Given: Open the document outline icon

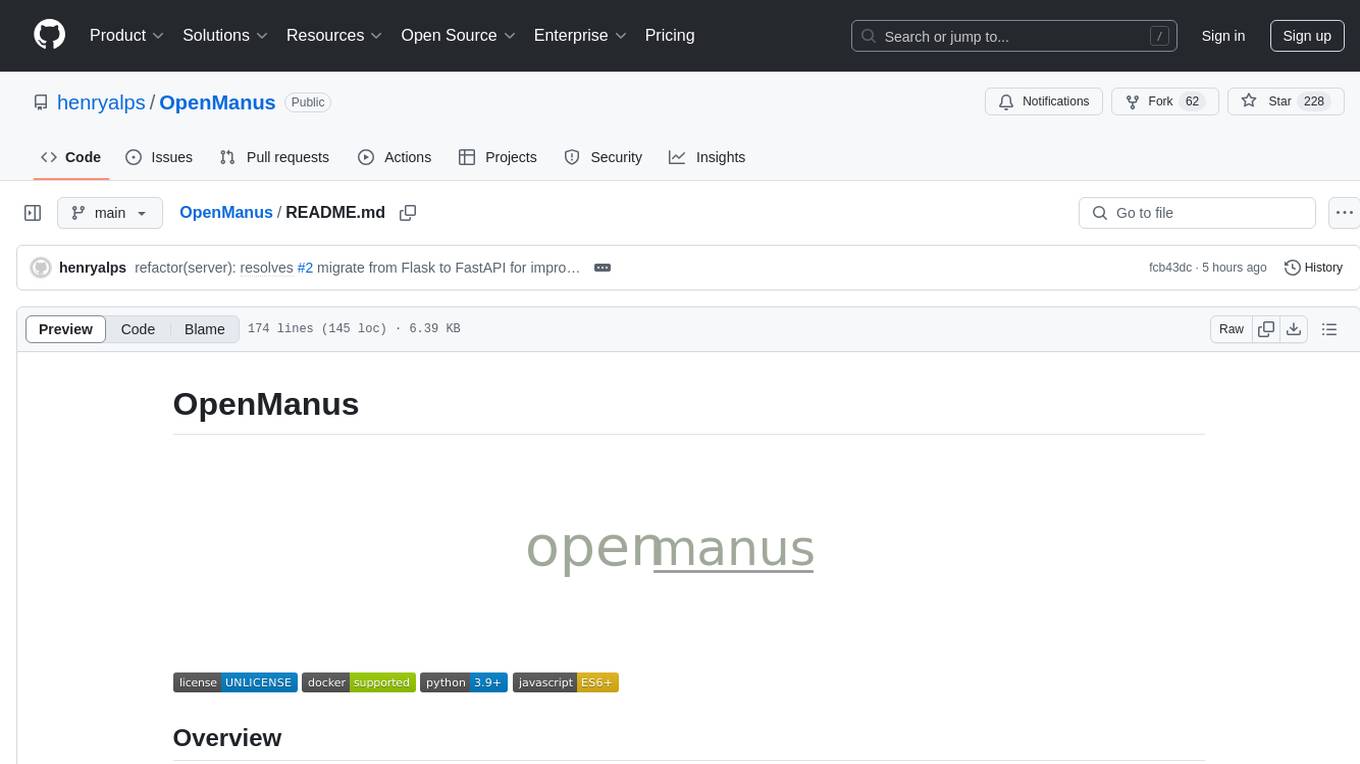Looking at the screenshot, I should 1329,329.
